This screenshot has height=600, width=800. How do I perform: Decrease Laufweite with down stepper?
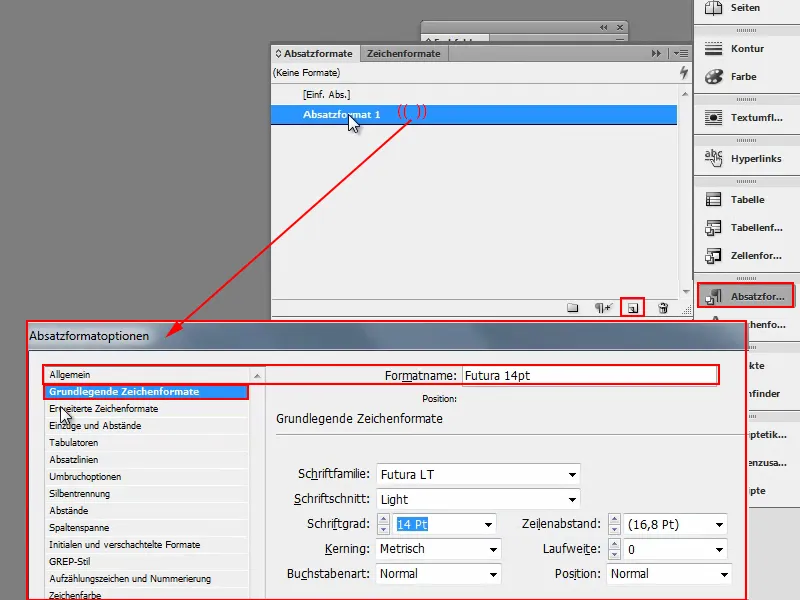[614, 554]
